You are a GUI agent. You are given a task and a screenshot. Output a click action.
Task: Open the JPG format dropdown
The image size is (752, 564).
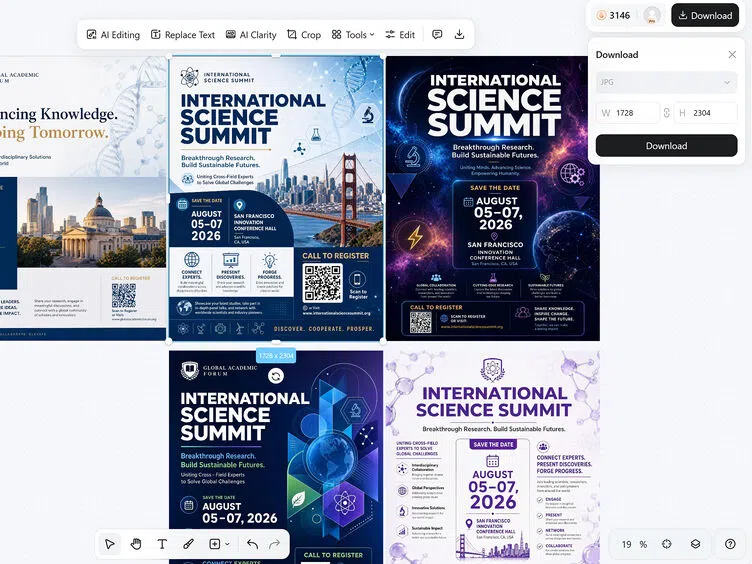tap(666, 82)
